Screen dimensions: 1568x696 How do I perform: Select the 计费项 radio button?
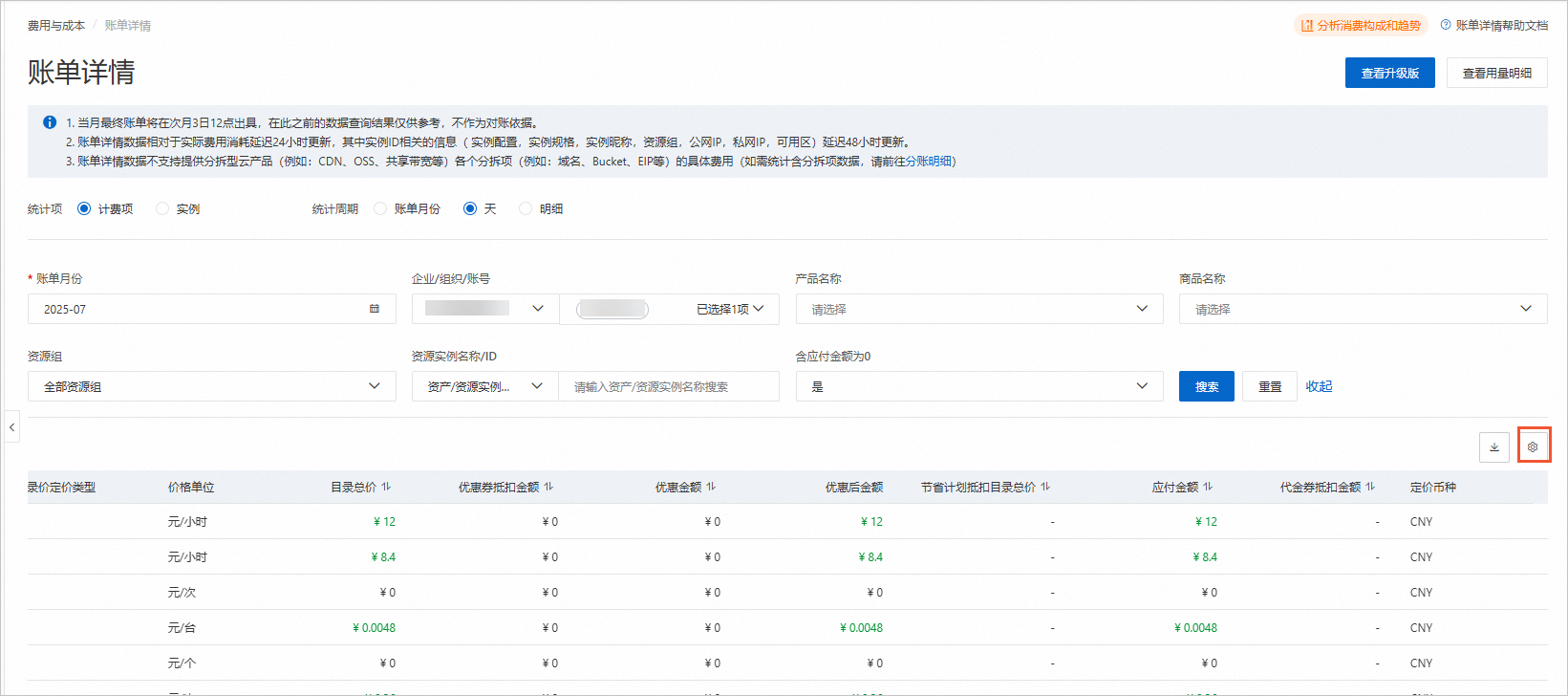(x=84, y=208)
